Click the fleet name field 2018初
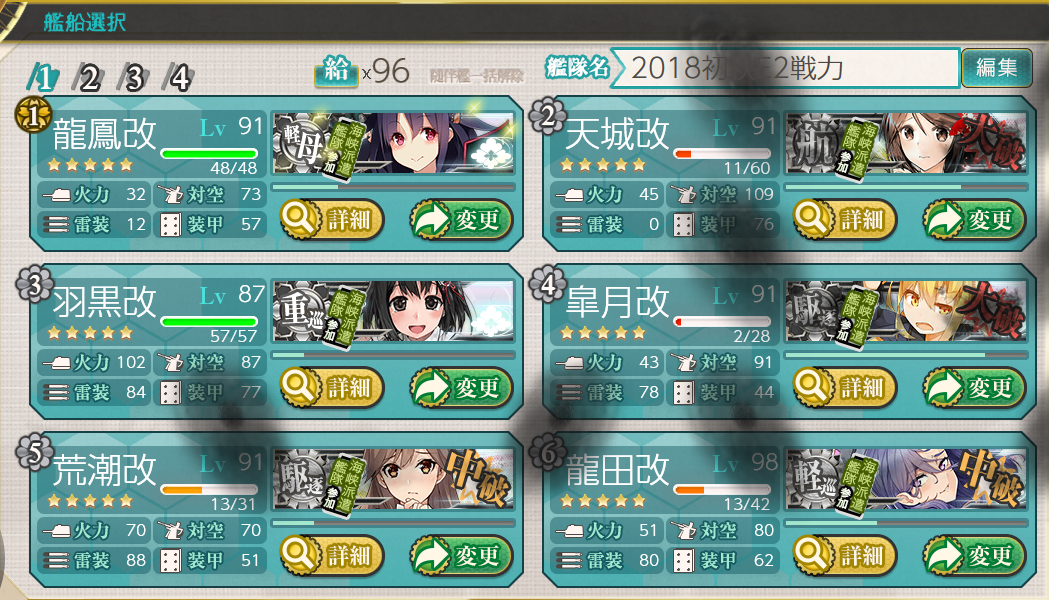This screenshot has height=600, width=1050. point(785,68)
